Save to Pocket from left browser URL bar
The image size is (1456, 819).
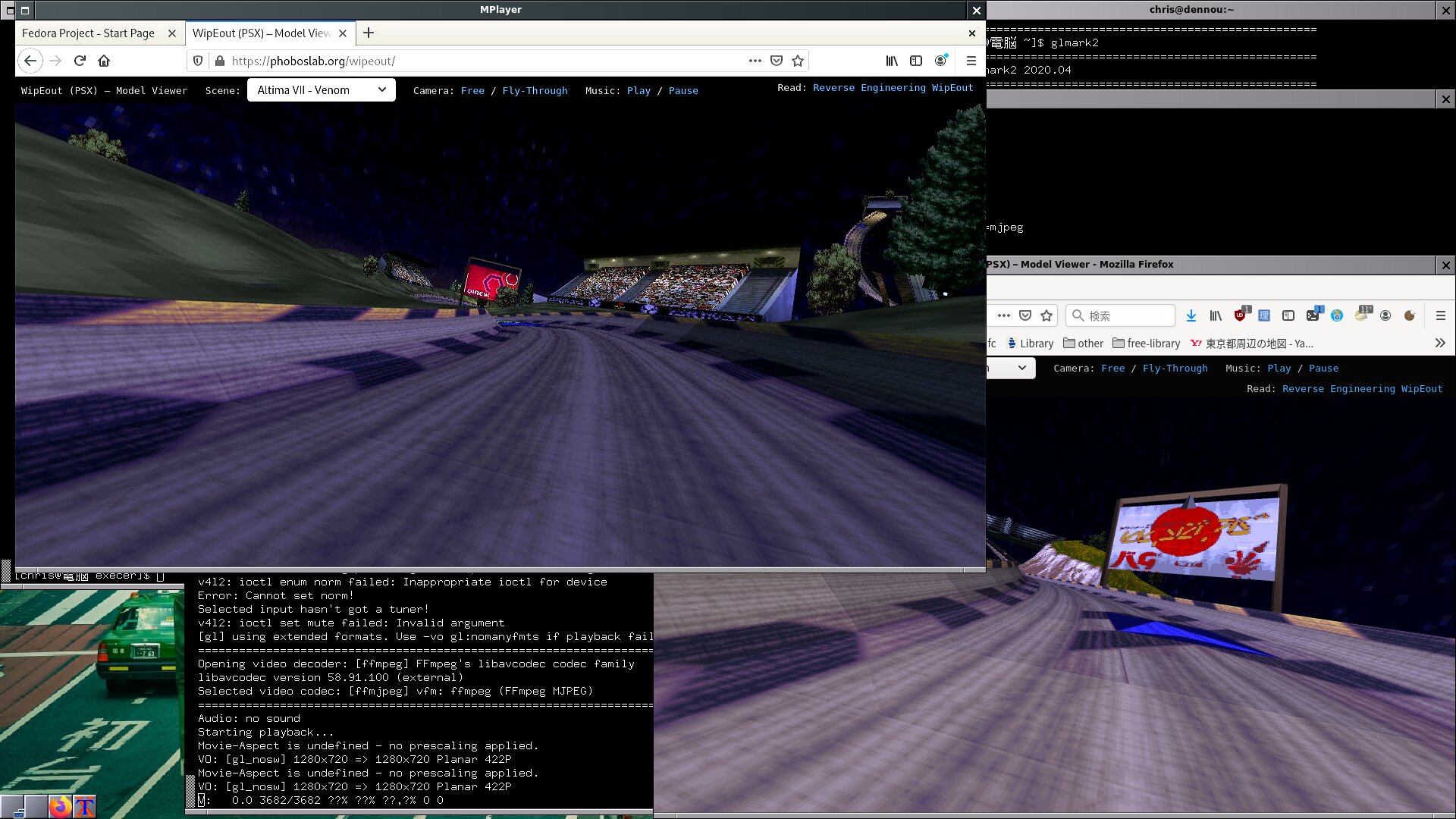pyautogui.click(x=777, y=61)
